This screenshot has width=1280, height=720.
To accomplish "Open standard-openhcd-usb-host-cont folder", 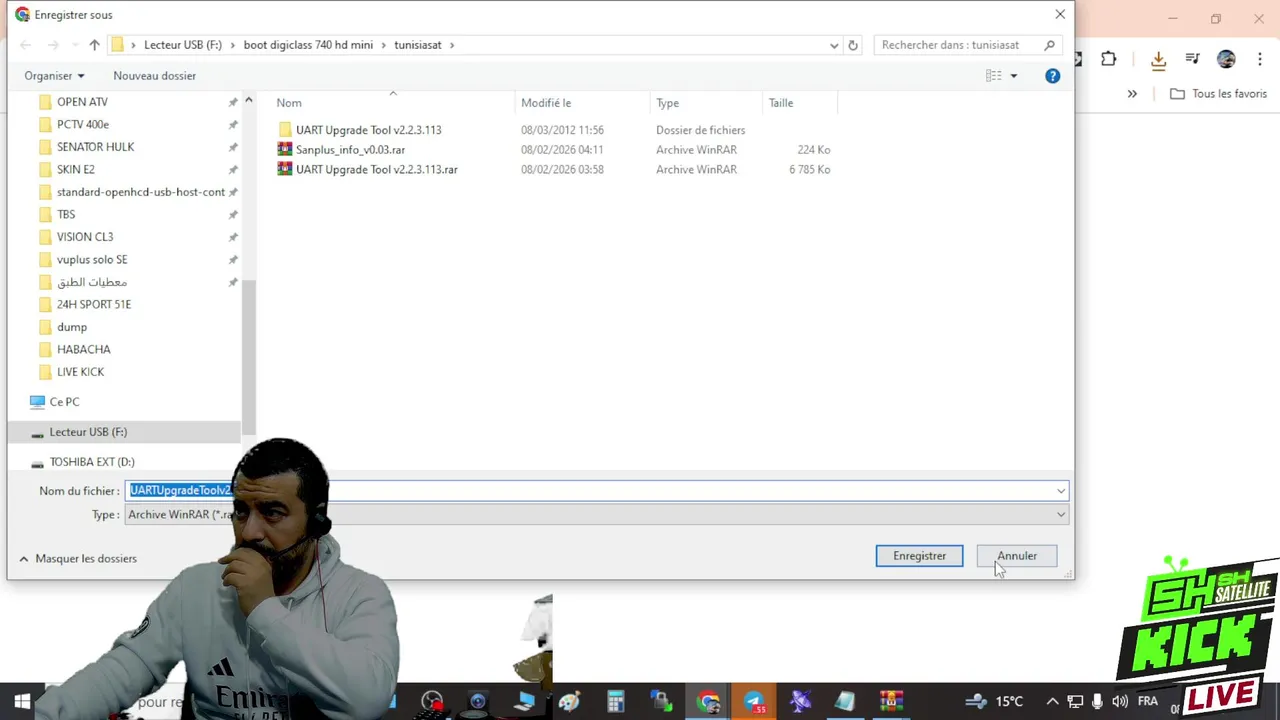I will coord(141,192).
